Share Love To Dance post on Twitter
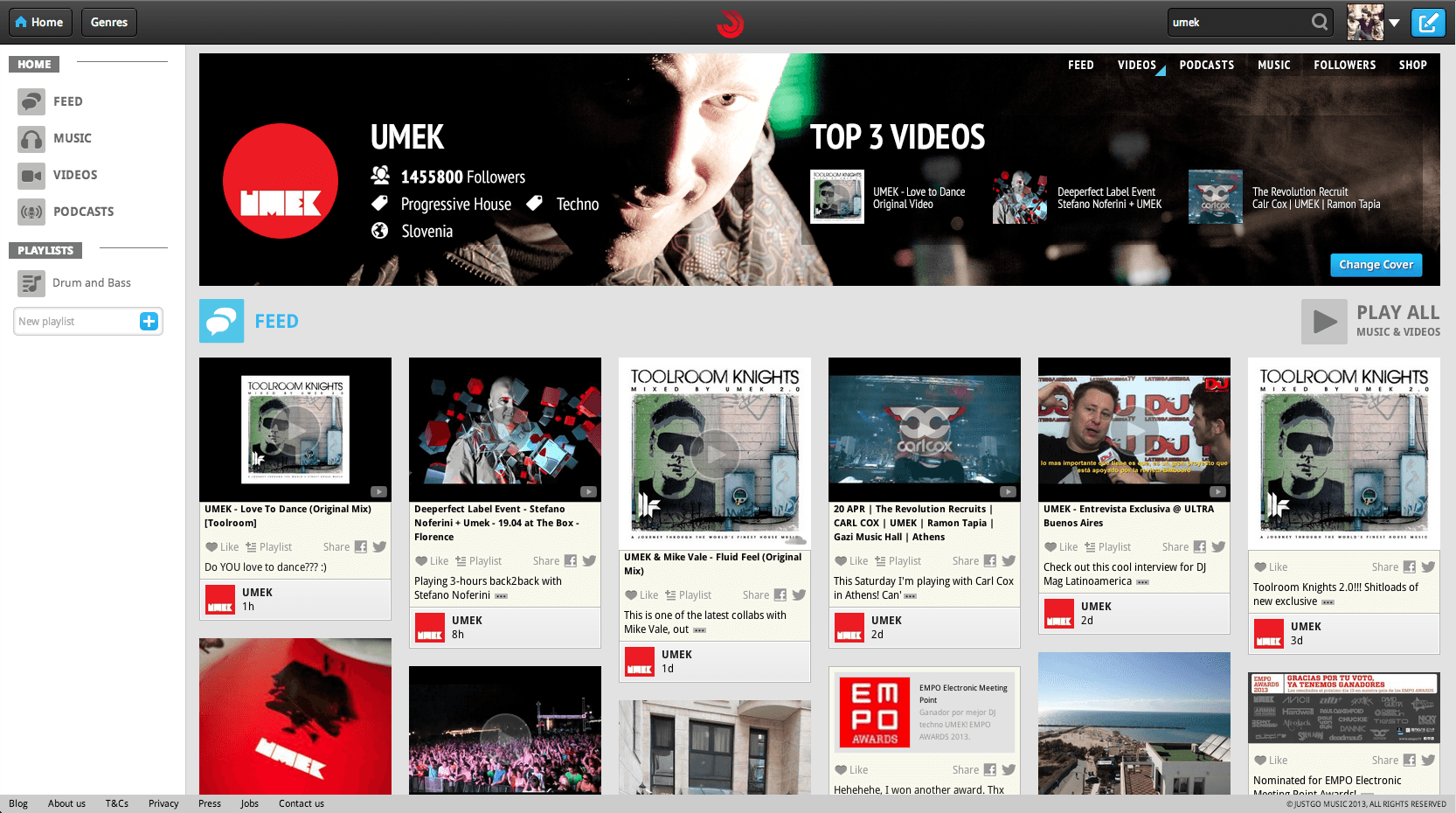Image resolution: width=1456 pixels, height=813 pixels. (x=379, y=547)
